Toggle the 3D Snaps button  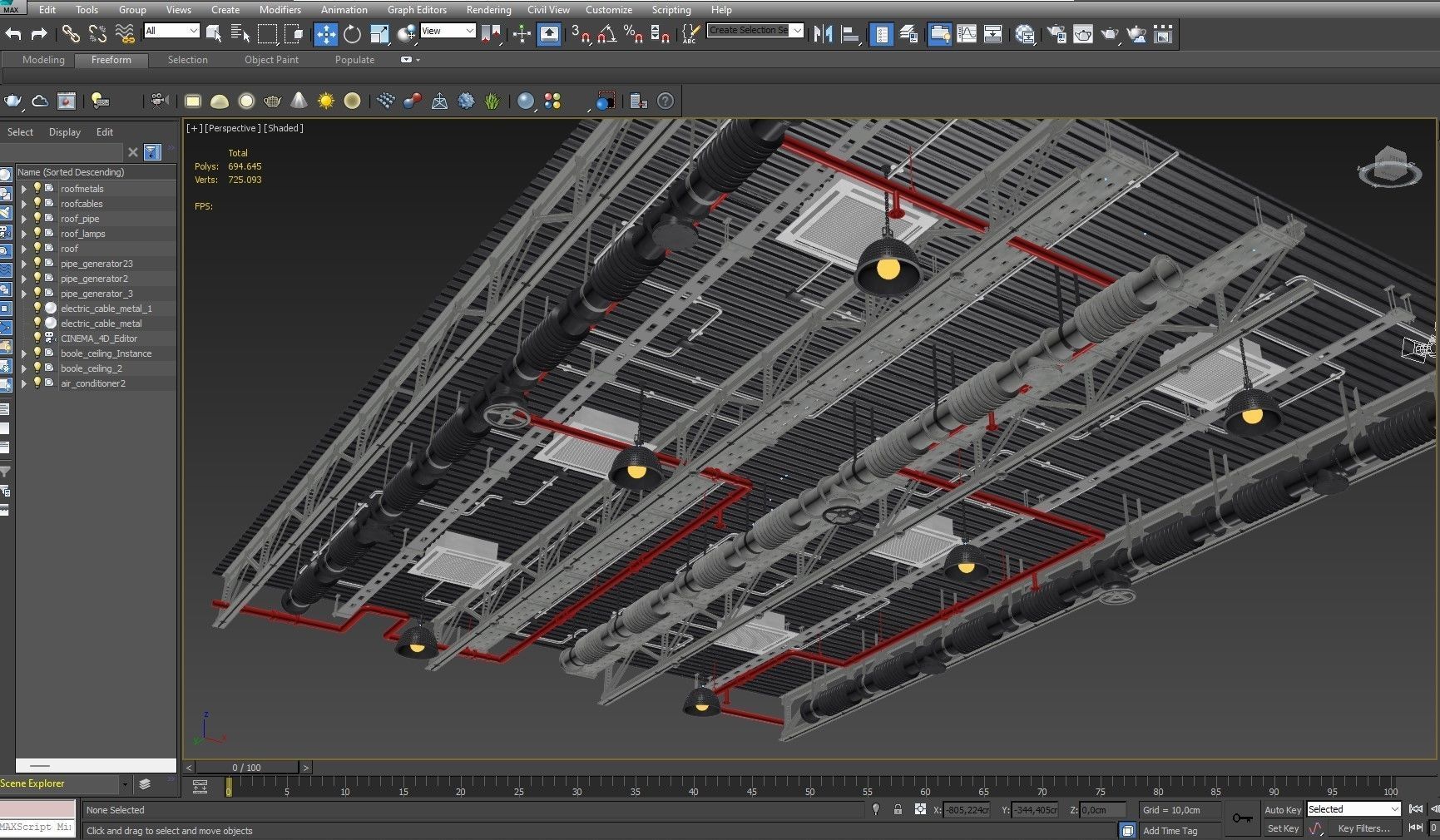tap(581, 34)
